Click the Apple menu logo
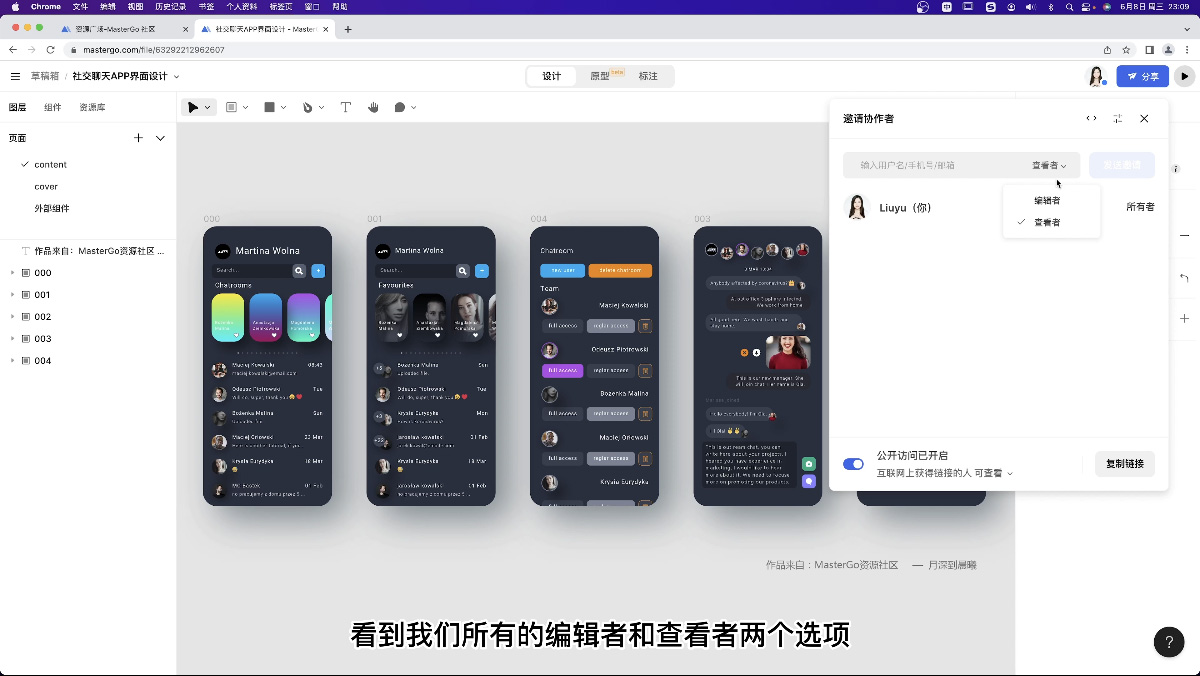1200x676 pixels. point(15,6)
